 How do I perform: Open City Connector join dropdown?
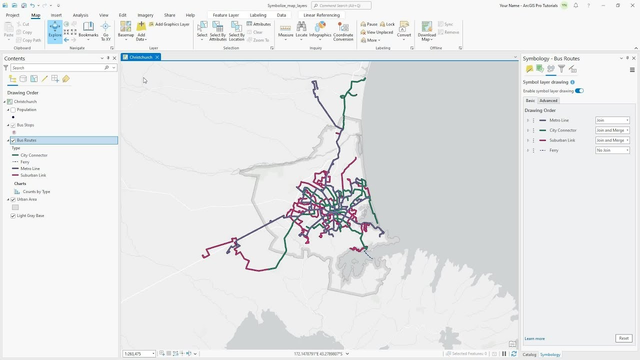click(x=612, y=130)
